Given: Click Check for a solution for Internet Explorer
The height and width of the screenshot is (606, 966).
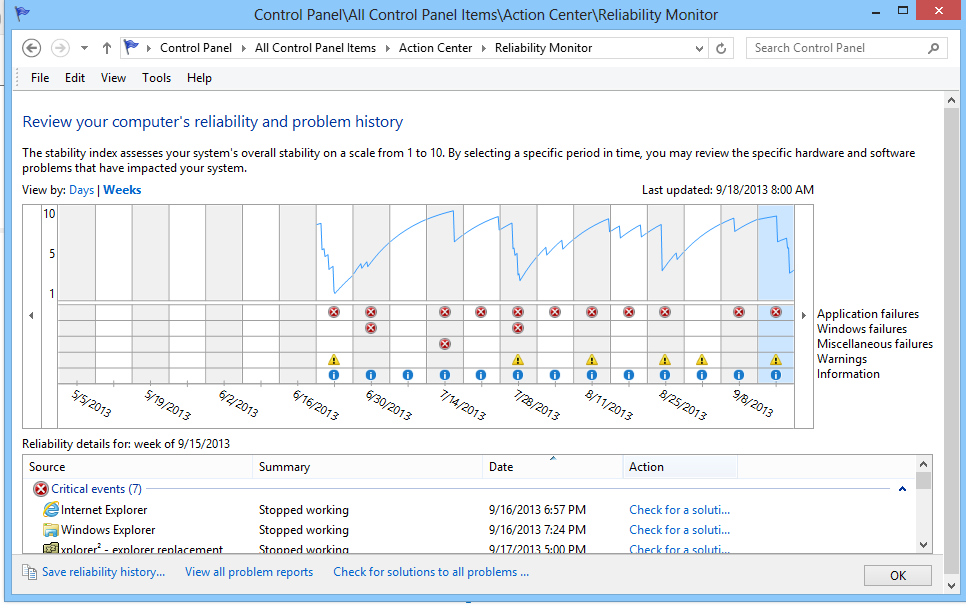Looking at the screenshot, I should (x=679, y=510).
